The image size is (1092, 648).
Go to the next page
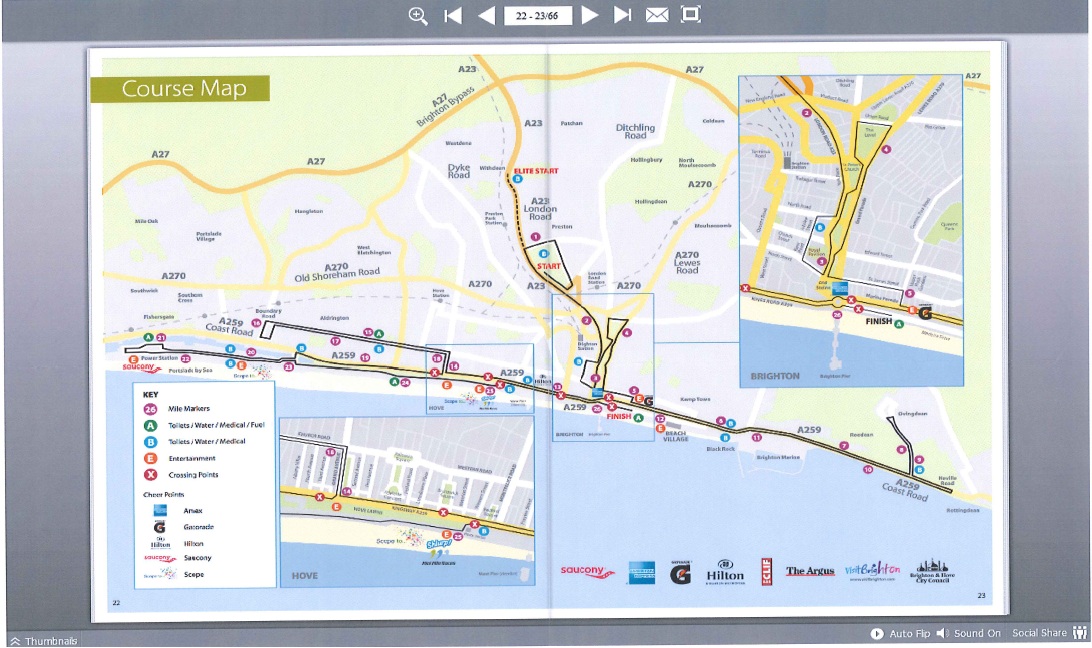pyautogui.click(x=590, y=15)
